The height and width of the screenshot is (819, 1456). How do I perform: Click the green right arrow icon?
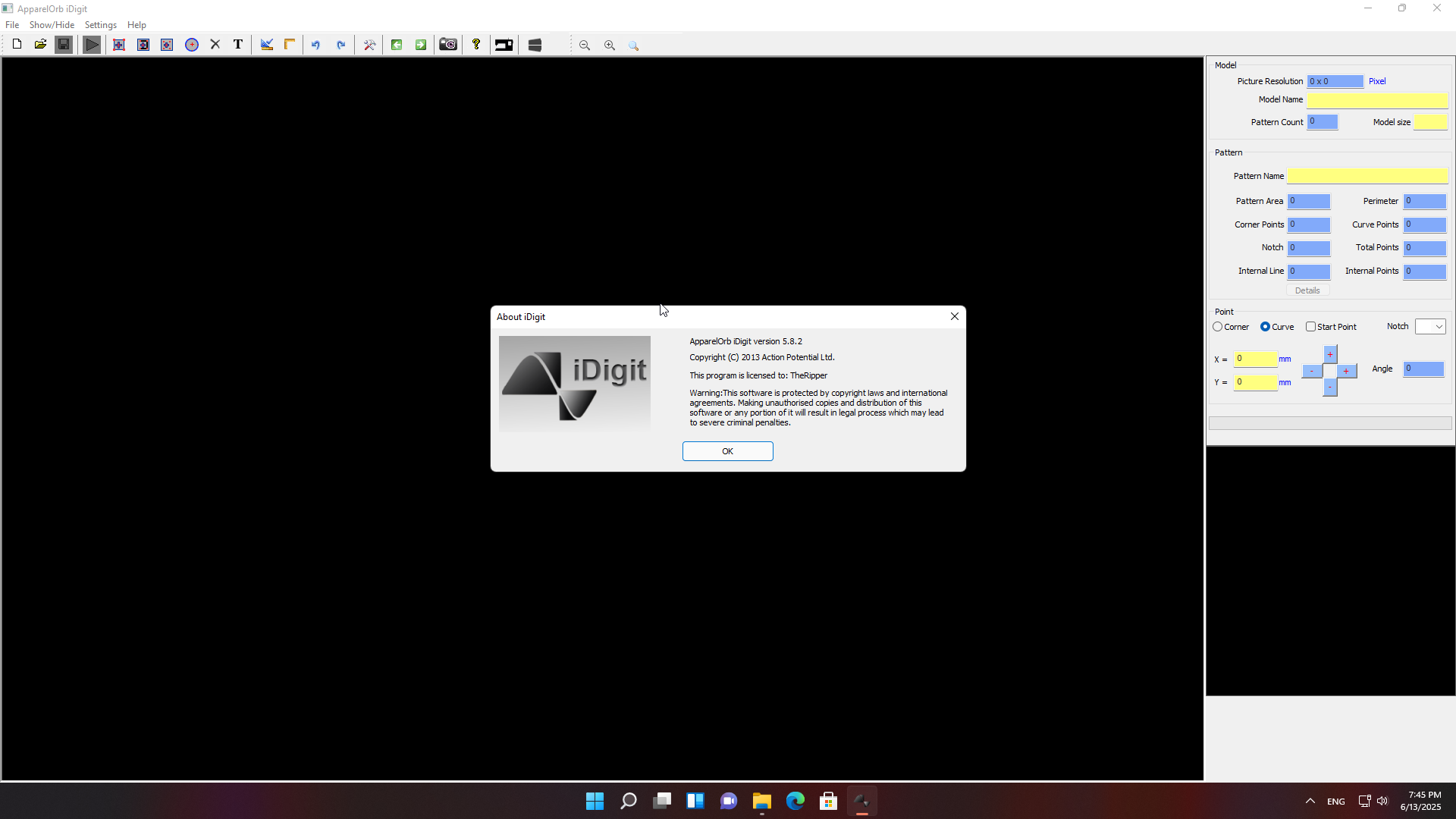(x=421, y=45)
